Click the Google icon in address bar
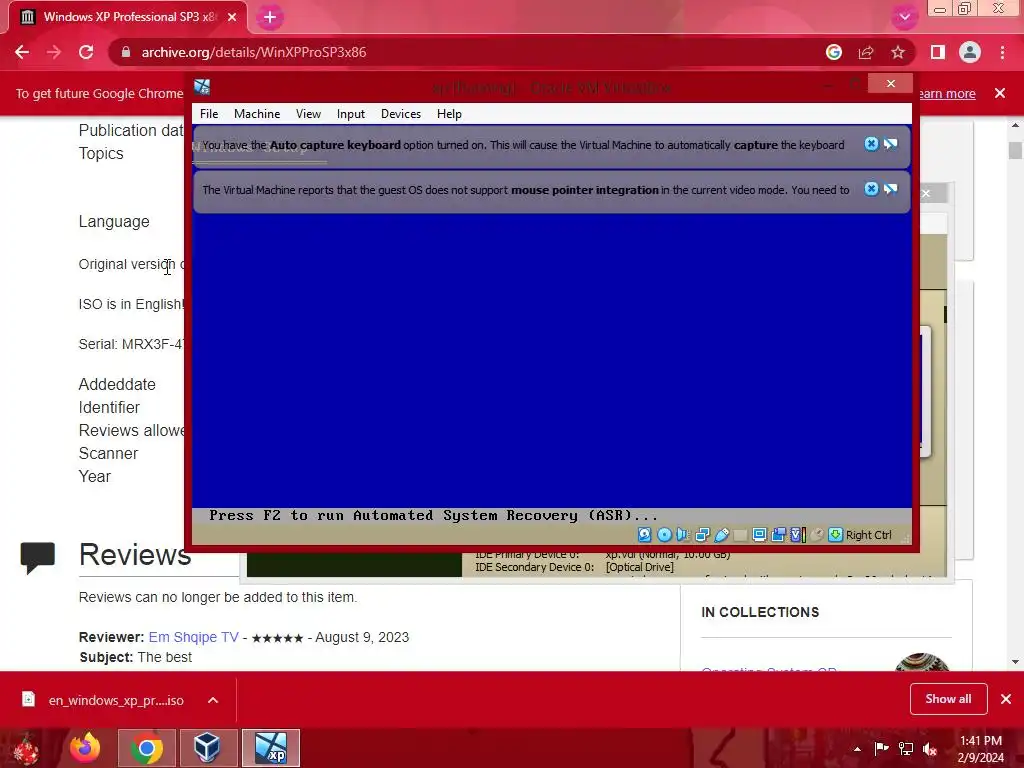Viewport: 1024px width, 768px height. (834, 52)
